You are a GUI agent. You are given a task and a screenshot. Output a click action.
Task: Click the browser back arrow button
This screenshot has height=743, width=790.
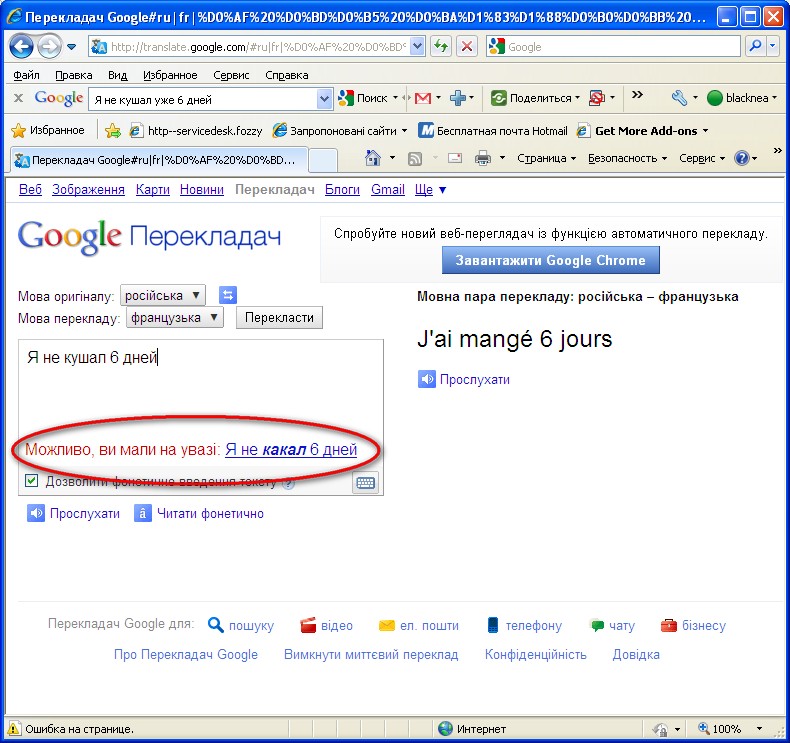coord(21,46)
